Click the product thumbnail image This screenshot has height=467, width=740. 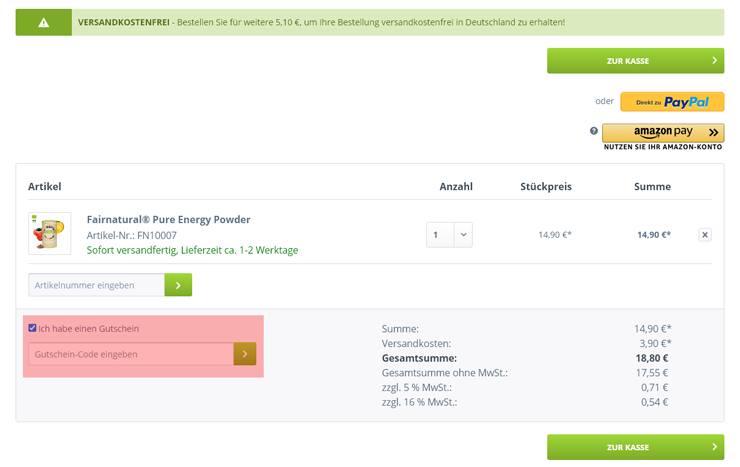pyautogui.click(x=49, y=233)
